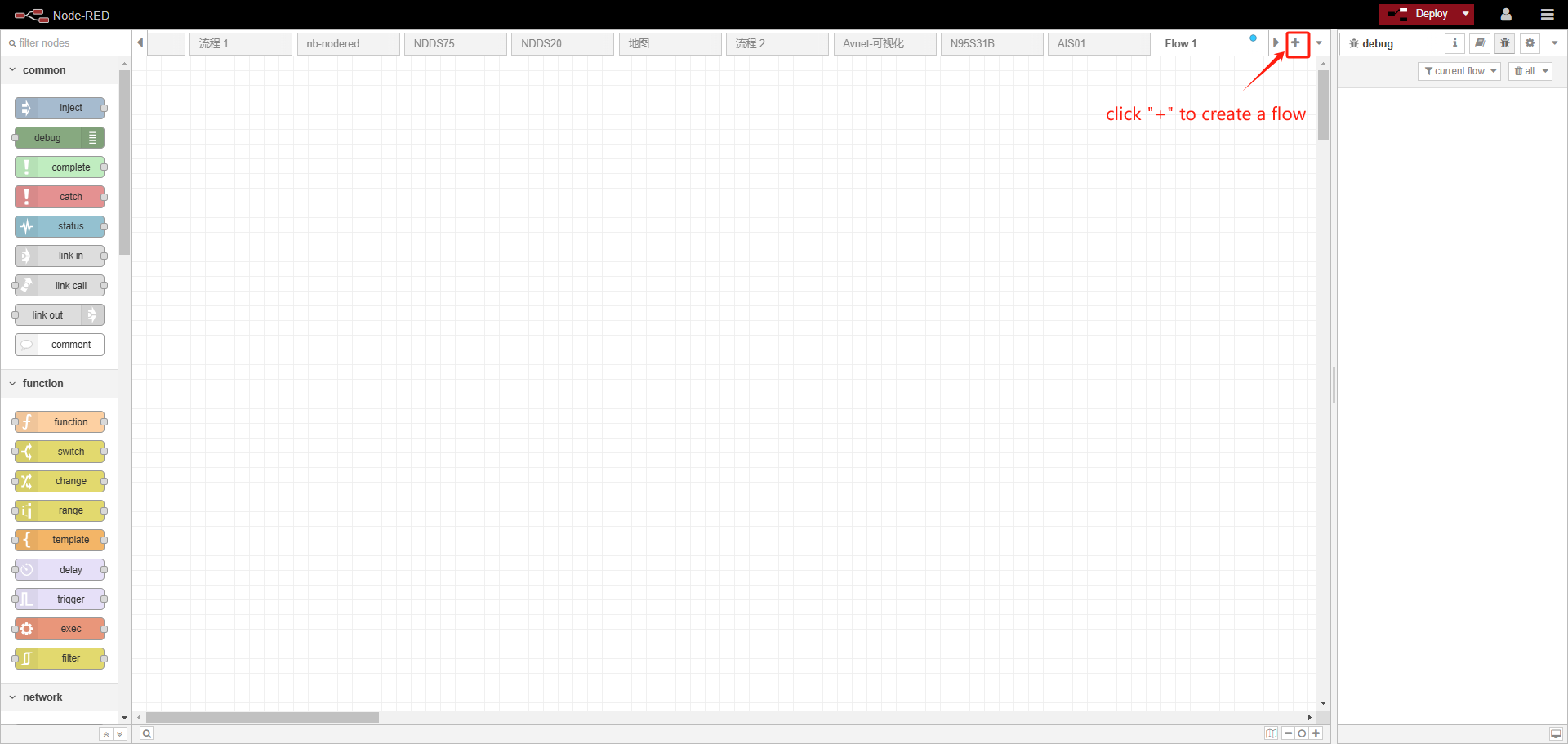Viewport: 1568px width, 744px height.
Task: Collapse the common palette category
Action: point(59,70)
